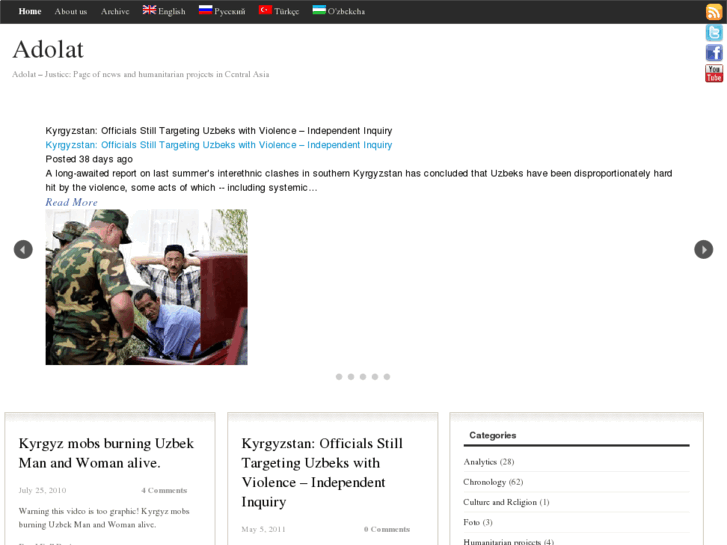This screenshot has height=545, width=727.
Task: Select the second slider pagination dot
Action: 351,377
